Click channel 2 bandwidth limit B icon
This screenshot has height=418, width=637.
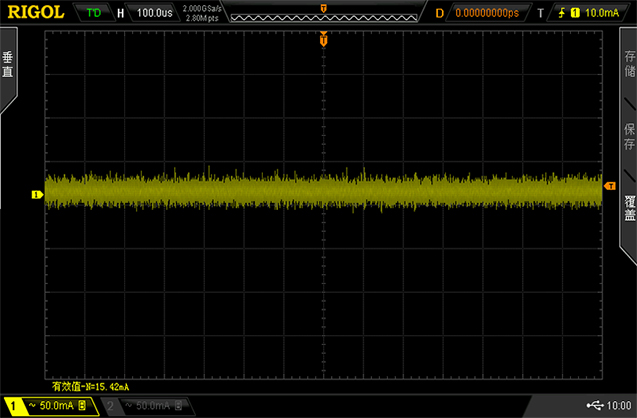178,405
